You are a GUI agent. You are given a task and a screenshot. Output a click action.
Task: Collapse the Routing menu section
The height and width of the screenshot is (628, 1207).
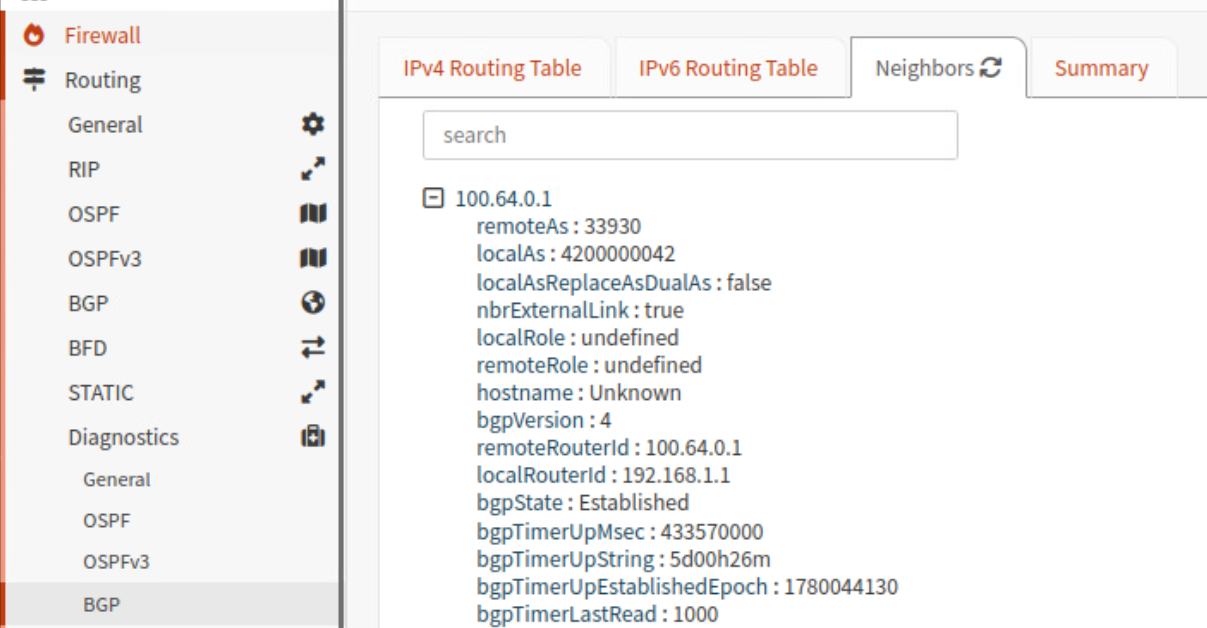[x=103, y=80]
